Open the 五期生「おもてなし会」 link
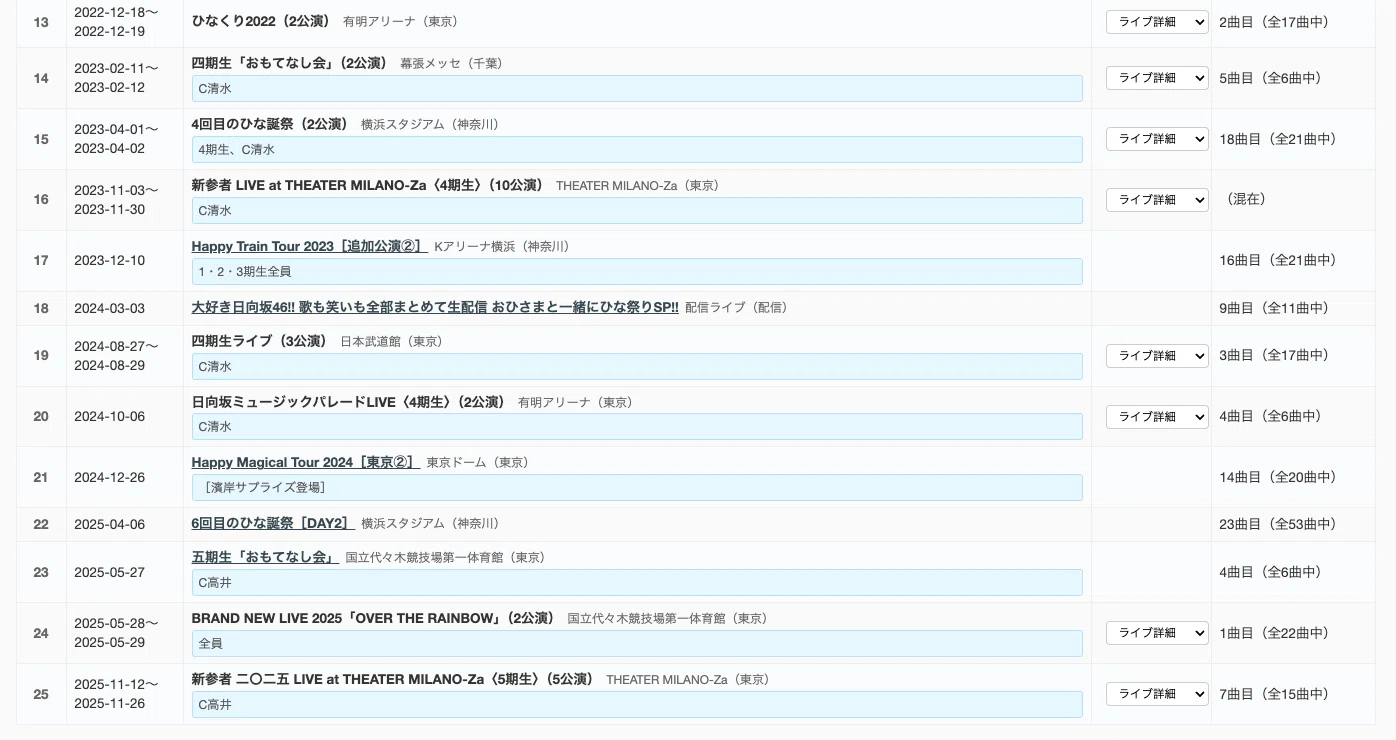The width and height of the screenshot is (1396, 740). pos(265,557)
